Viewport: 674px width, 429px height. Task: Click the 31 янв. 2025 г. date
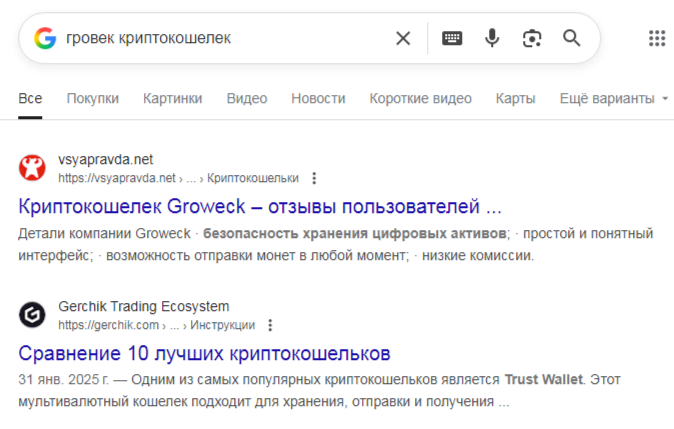(63, 380)
